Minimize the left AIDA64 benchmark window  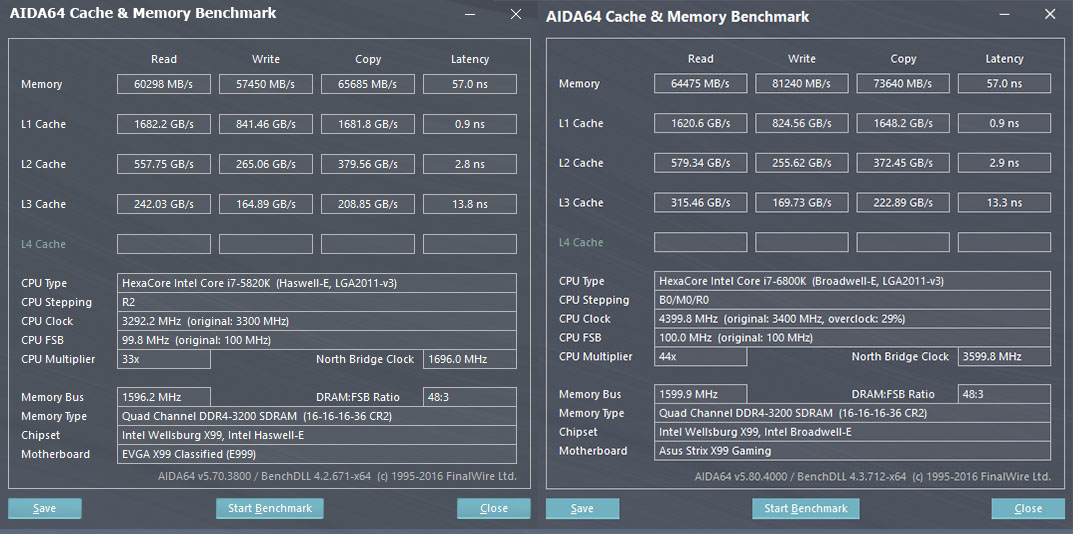(471, 14)
